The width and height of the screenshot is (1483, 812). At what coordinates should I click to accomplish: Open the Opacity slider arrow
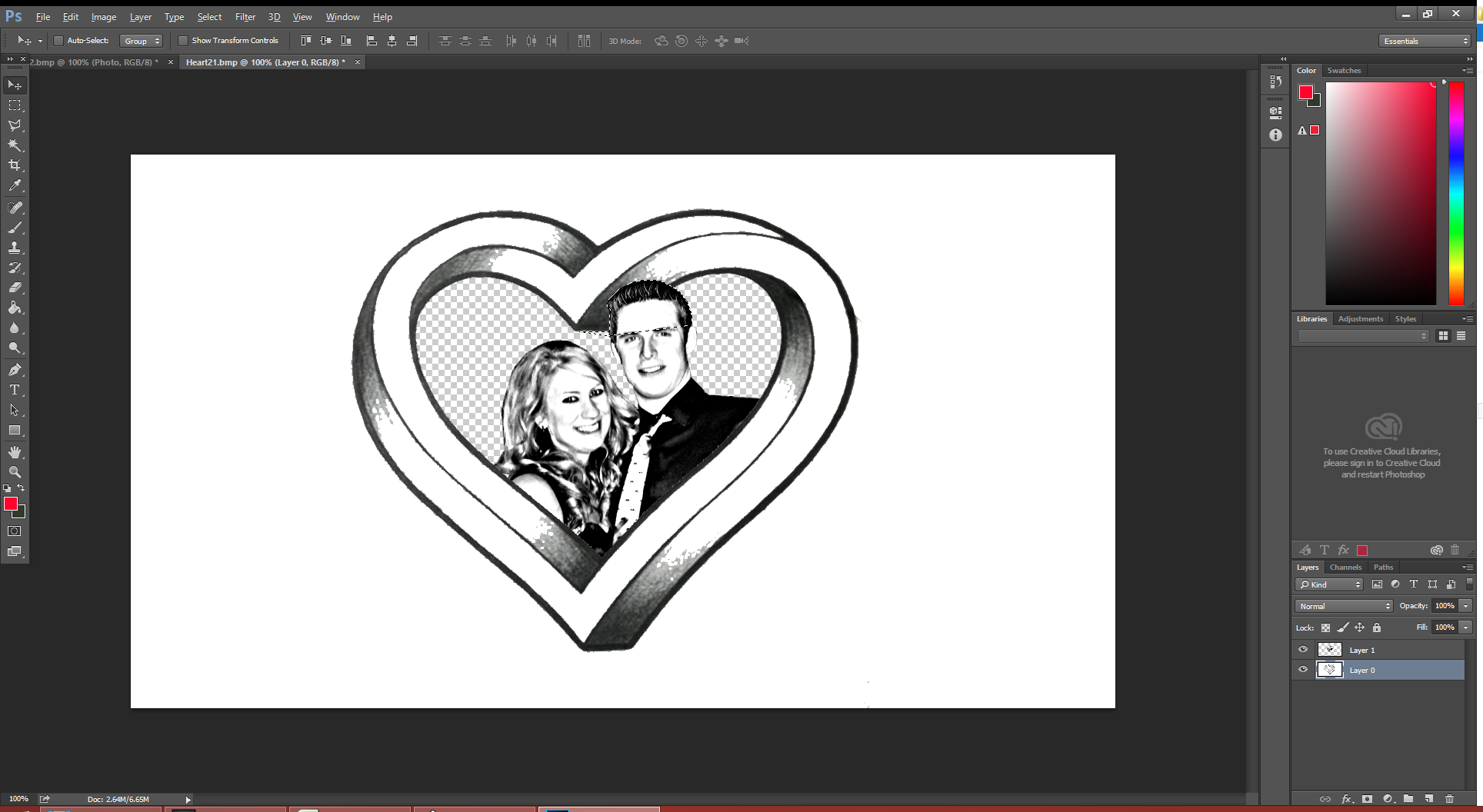tap(1466, 606)
